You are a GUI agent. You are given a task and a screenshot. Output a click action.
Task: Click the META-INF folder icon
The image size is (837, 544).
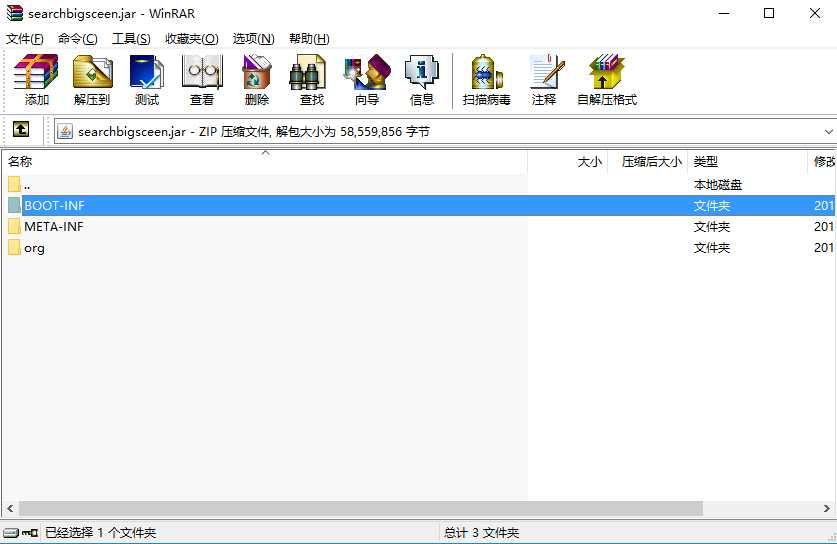pyautogui.click(x=14, y=226)
